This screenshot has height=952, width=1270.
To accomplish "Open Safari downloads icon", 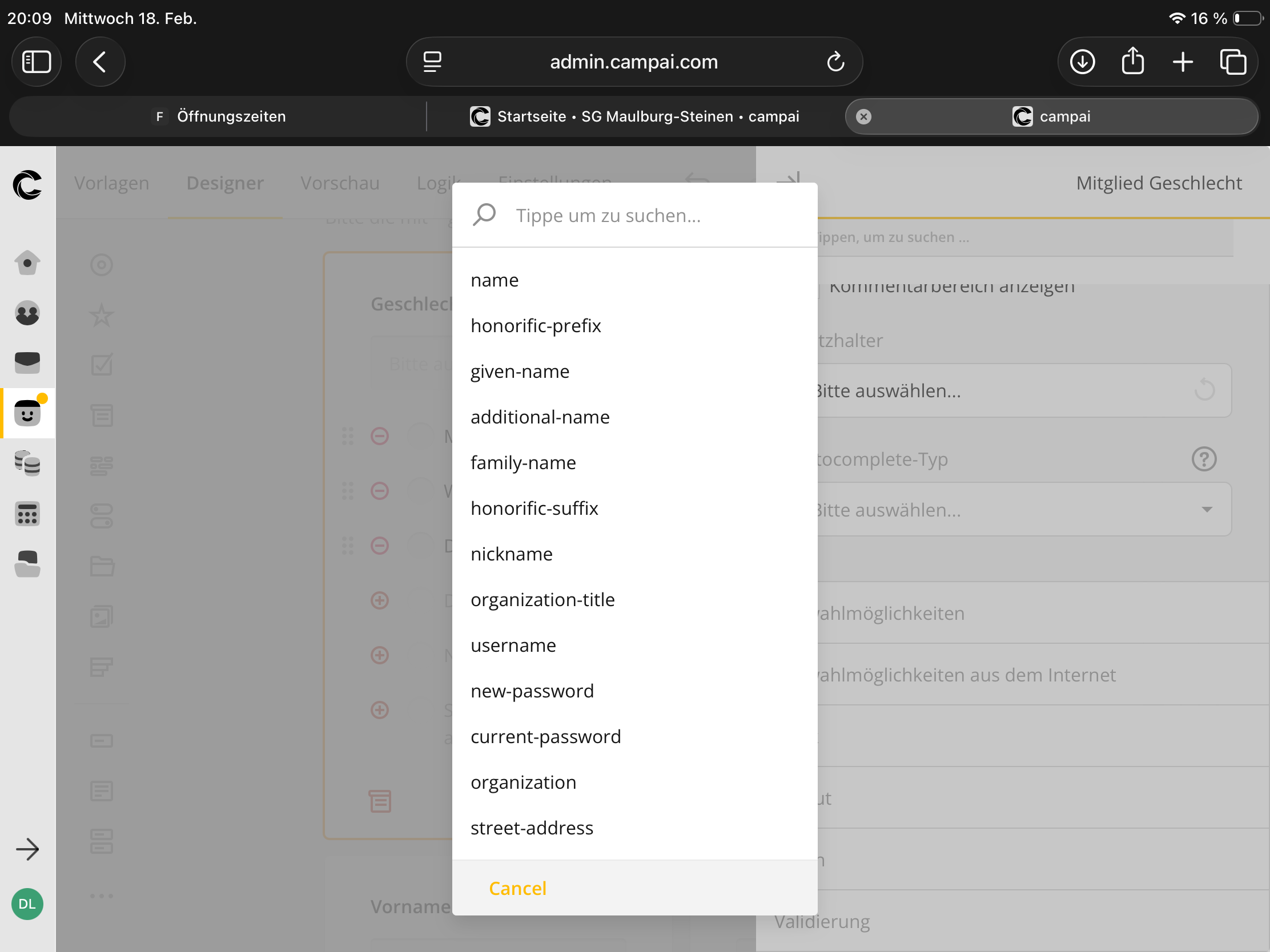I will pos(1082,62).
